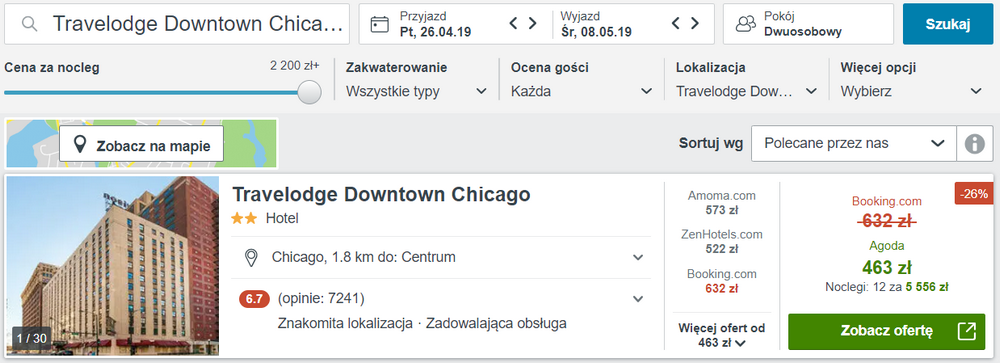The height and width of the screenshot is (363, 1000).
Task: Click the location pin icon beside Chicago
Action: point(251,258)
